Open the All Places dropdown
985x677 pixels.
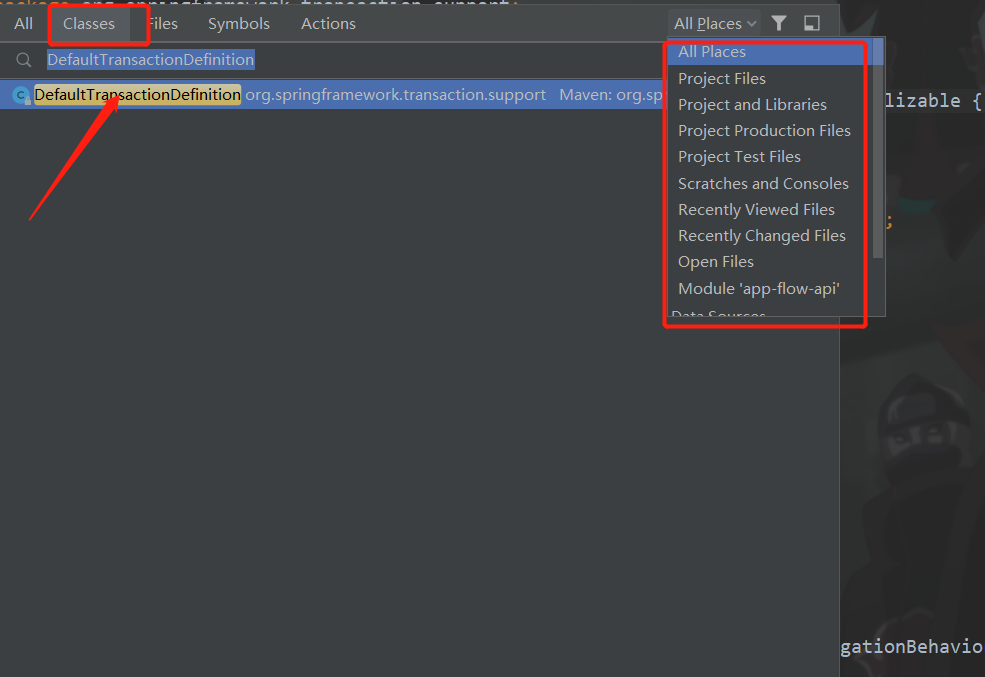pos(712,22)
